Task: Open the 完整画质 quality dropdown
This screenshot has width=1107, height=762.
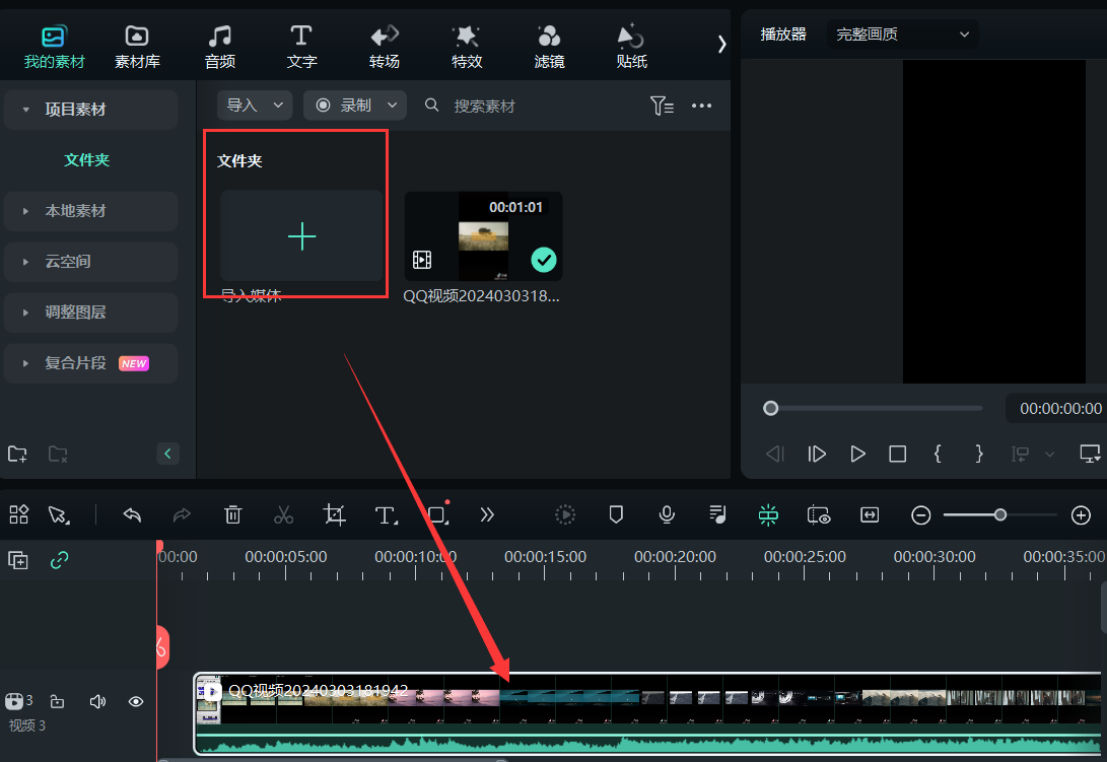Action: [902, 34]
